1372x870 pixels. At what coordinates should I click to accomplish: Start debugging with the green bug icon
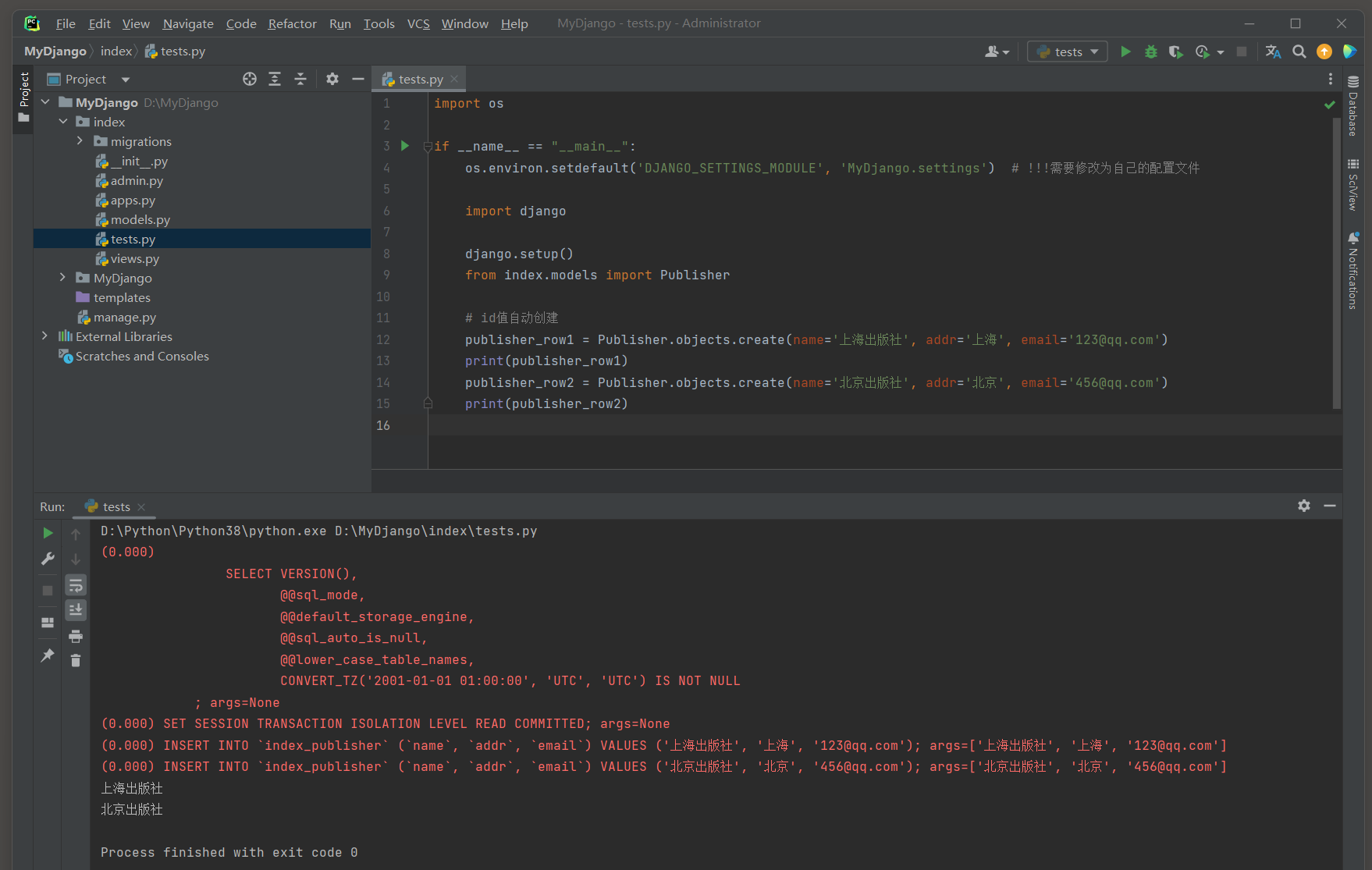coord(1150,51)
